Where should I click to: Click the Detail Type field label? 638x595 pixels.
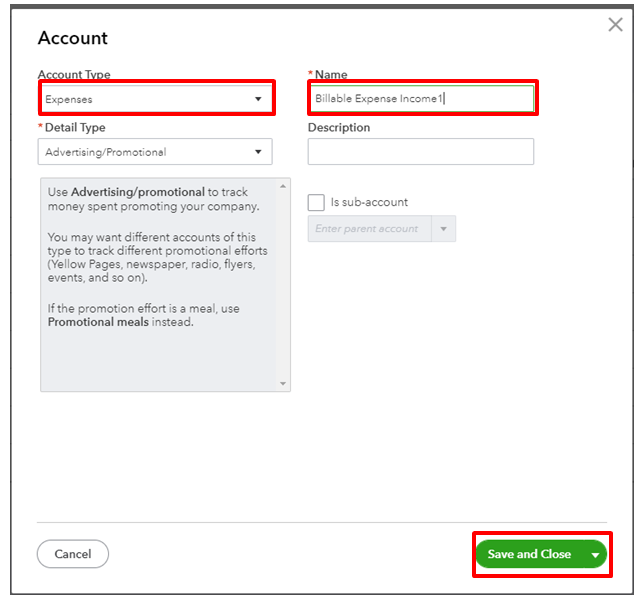click(x=75, y=128)
